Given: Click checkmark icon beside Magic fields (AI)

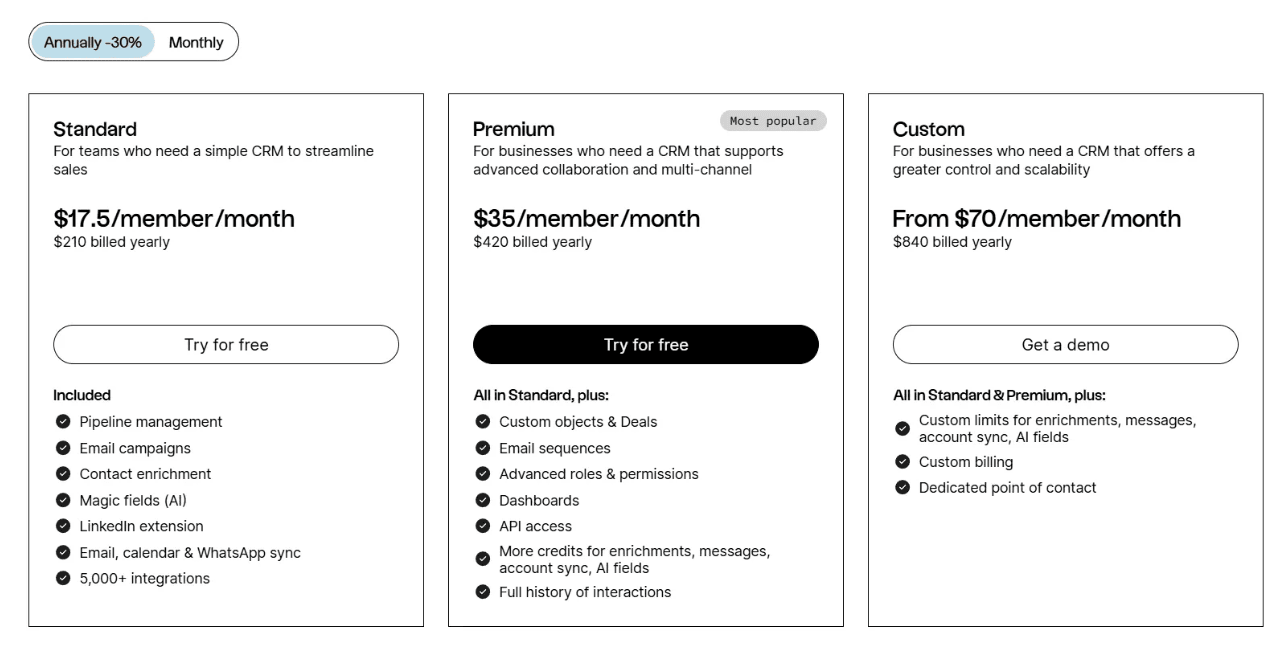Looking at the screenshot, I should pyautogui.click(x=63, y=500).
